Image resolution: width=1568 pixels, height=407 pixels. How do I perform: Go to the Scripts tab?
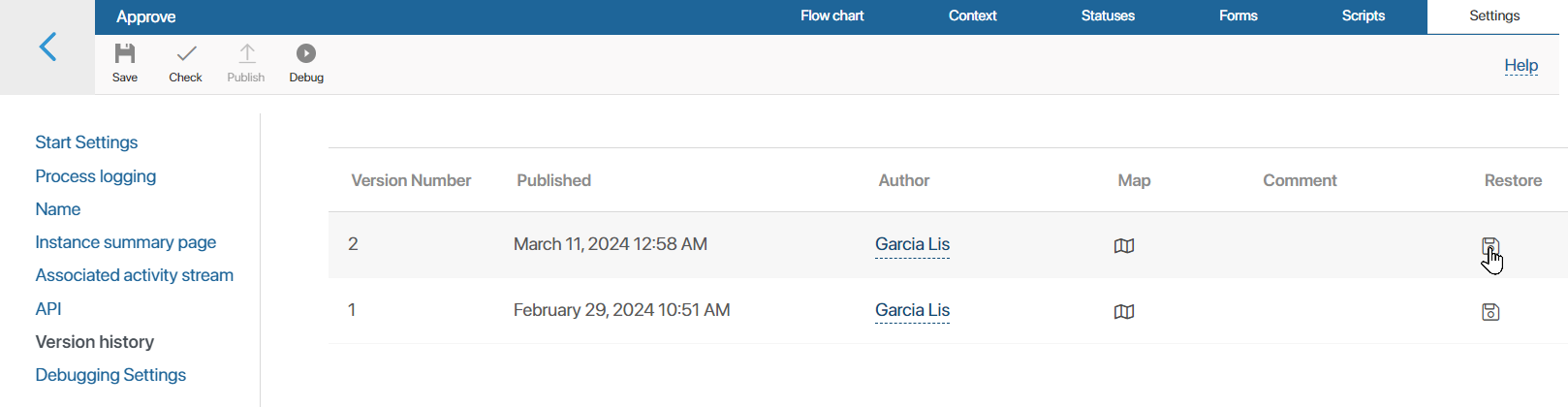(x=1363, y=16)
